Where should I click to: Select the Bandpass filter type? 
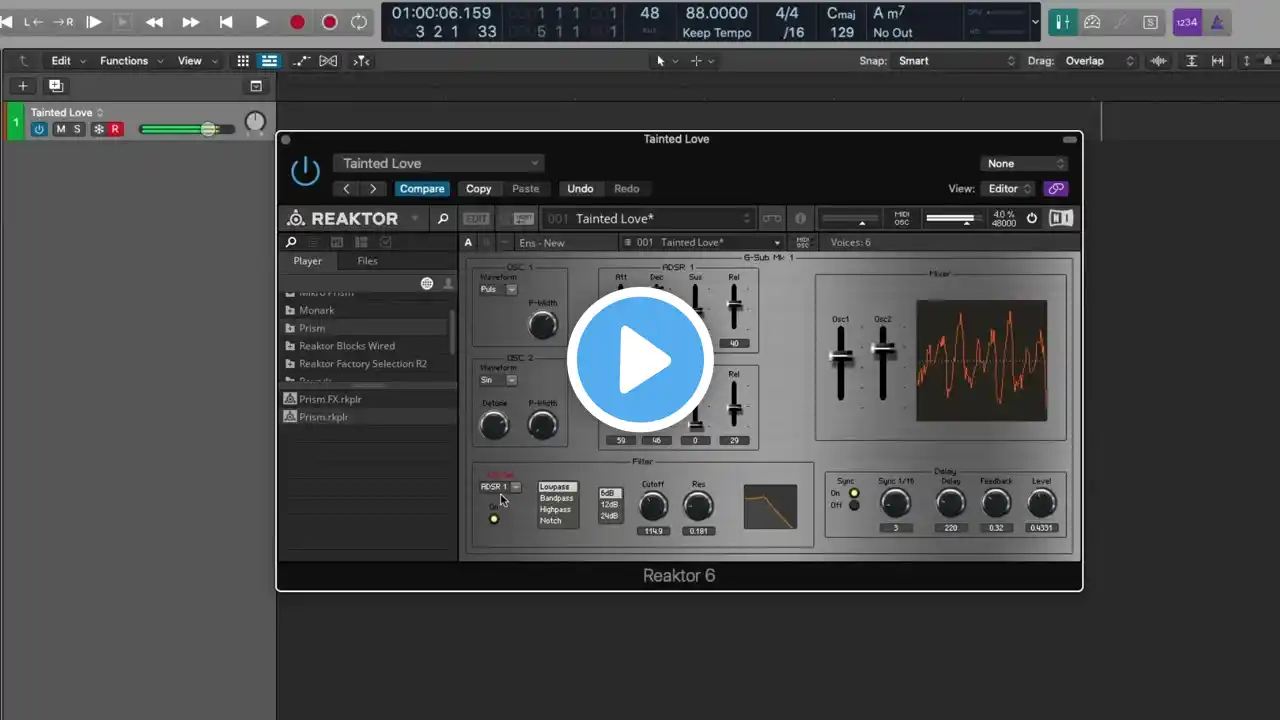click(x=557, y=498)
